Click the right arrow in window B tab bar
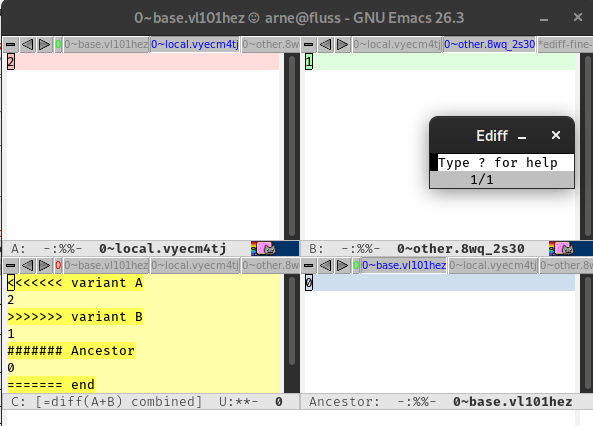This screenshot has width=593, height=426. pos(342,45)
